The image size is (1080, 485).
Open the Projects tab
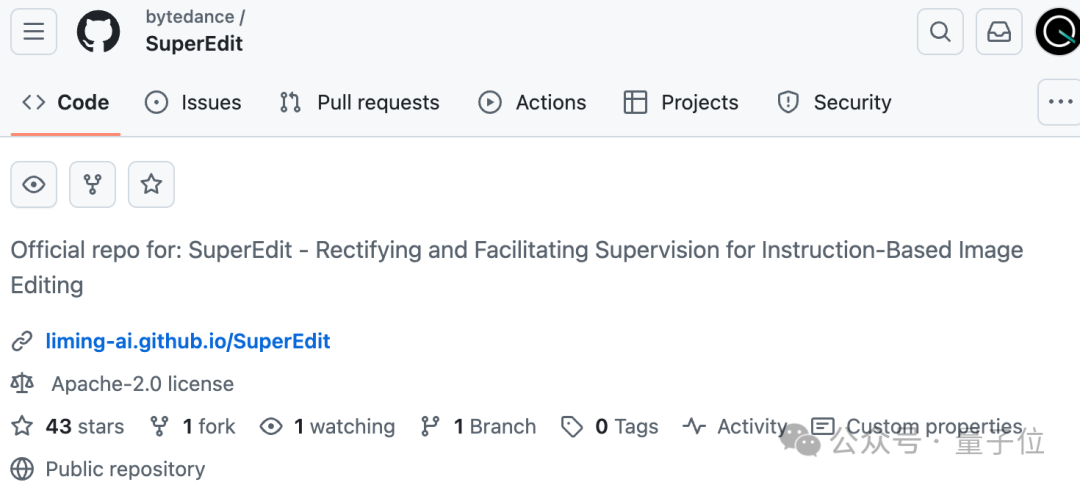click(x=681, y=103)
